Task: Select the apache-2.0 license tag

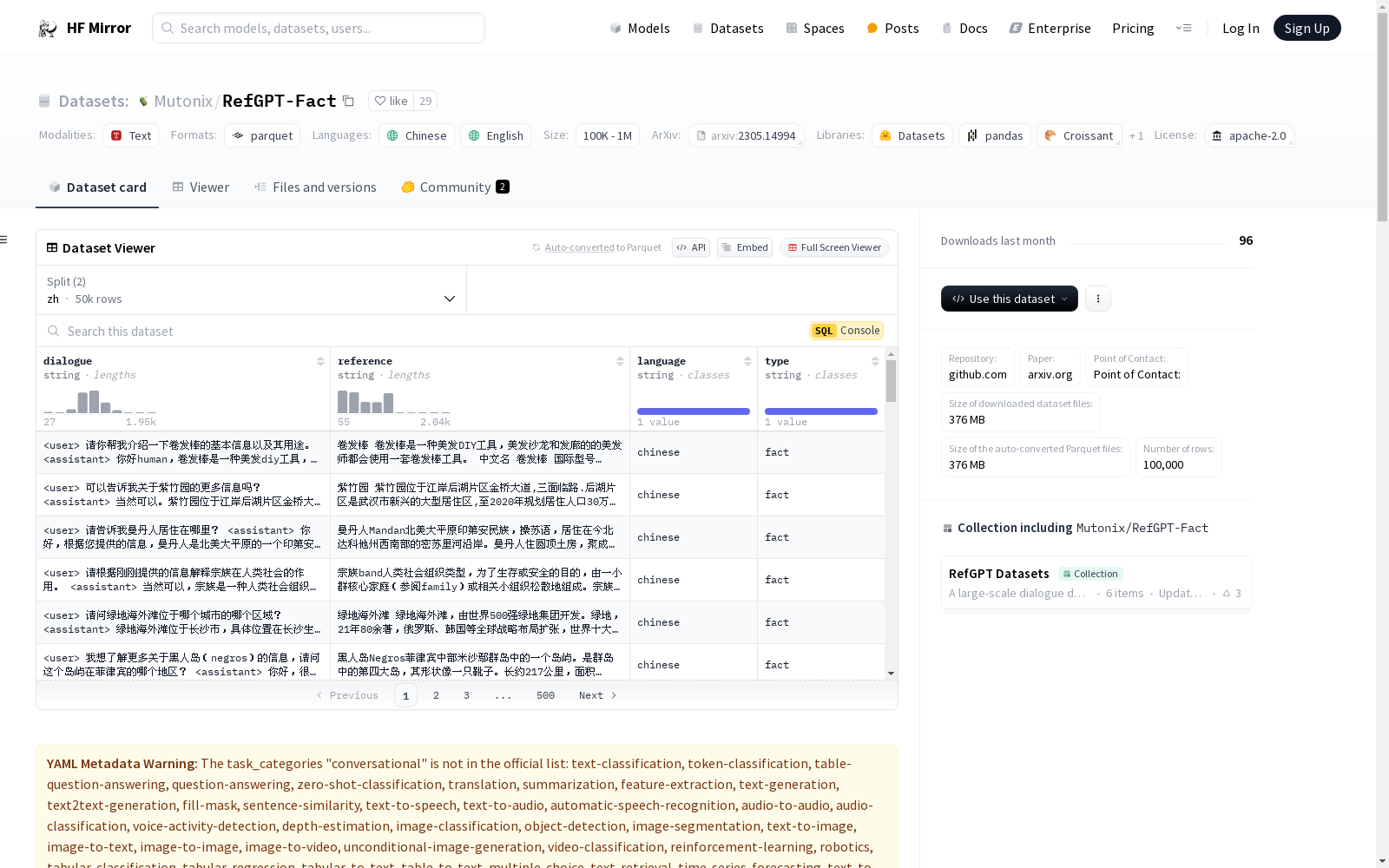Action: tap(1249, 135)
